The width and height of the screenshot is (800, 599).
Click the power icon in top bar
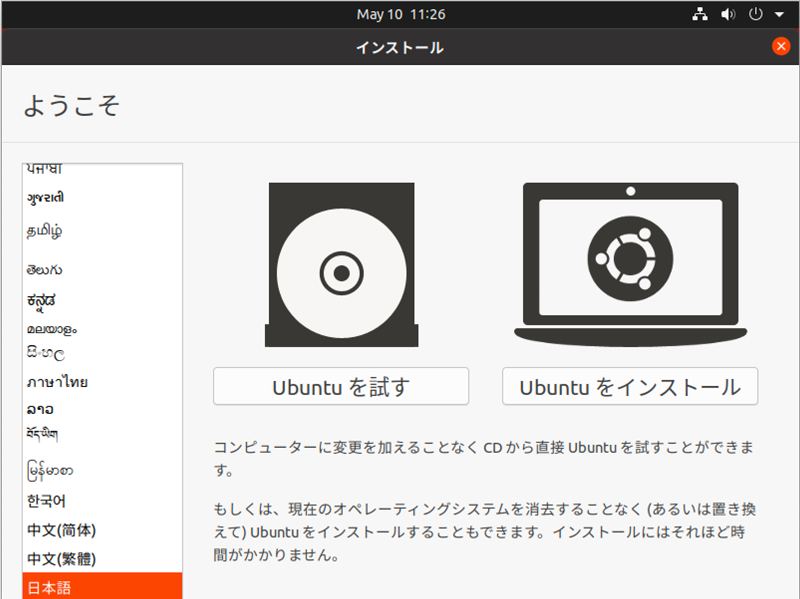[756, 14]
